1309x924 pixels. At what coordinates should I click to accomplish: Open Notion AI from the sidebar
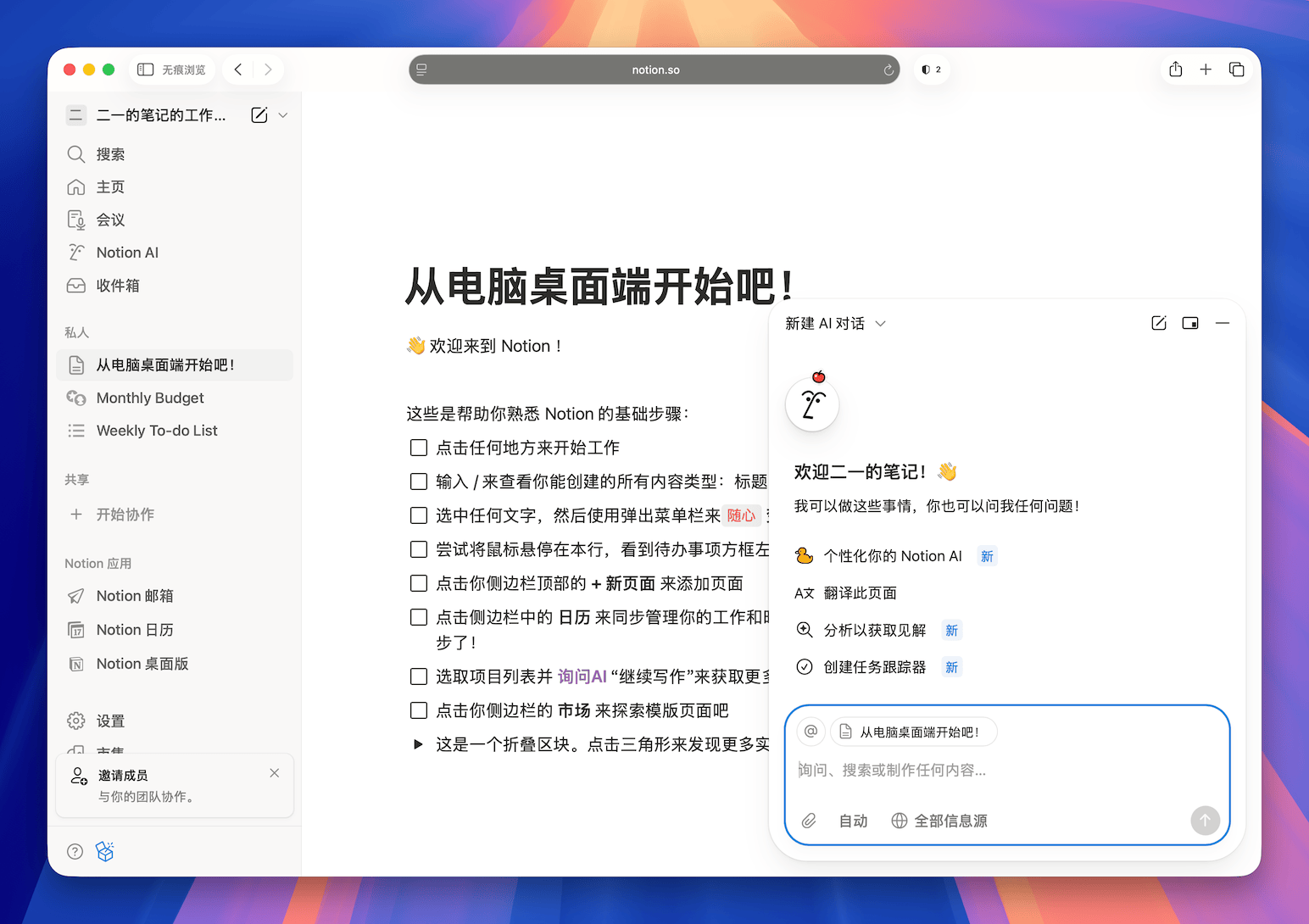[x=125, y=252]
